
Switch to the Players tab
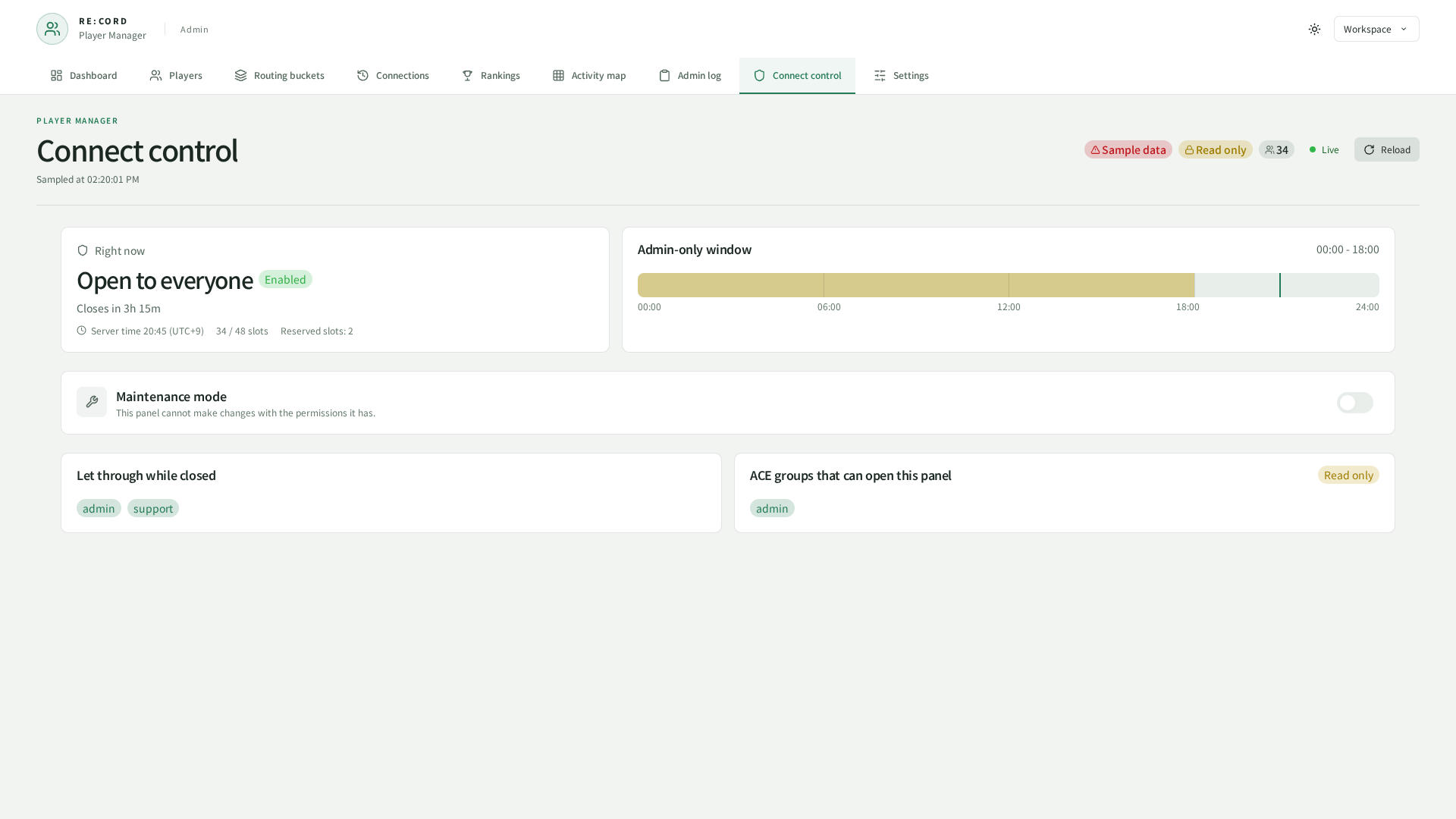(176, 76)
